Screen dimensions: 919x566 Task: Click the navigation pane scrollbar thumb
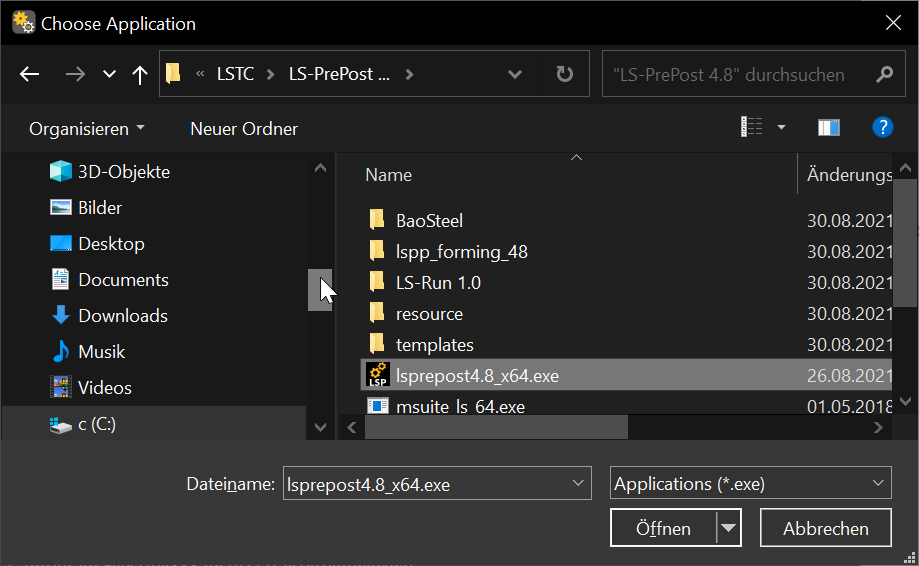(x=320, y=290)
